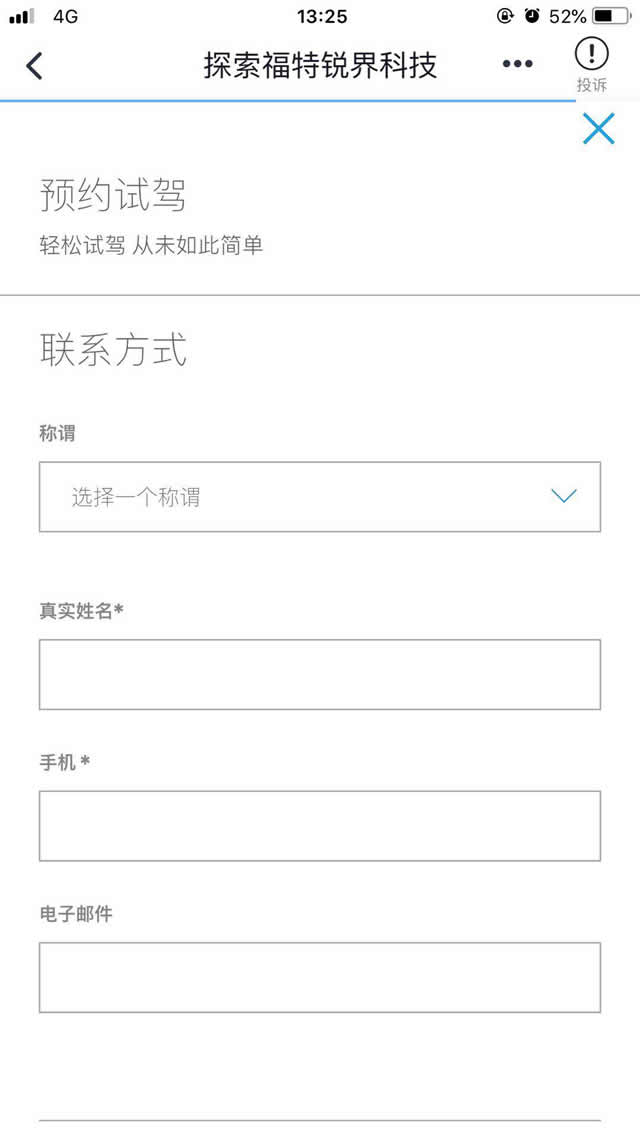Tap the 联系方式 section heading
Viewport: 640px width, 1138px height.
point(113,350)
